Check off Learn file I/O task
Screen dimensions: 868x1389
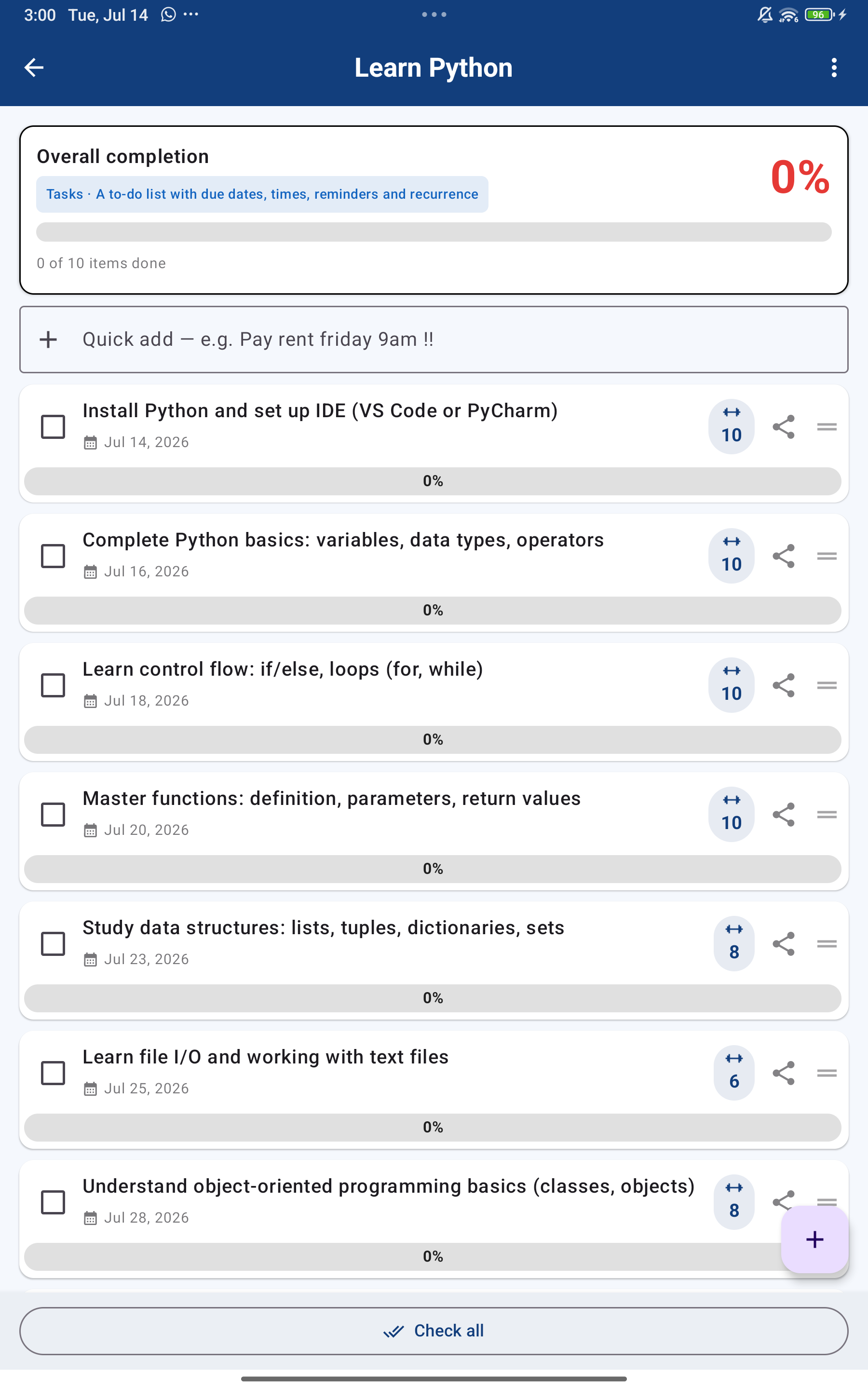coord(53,1072)
